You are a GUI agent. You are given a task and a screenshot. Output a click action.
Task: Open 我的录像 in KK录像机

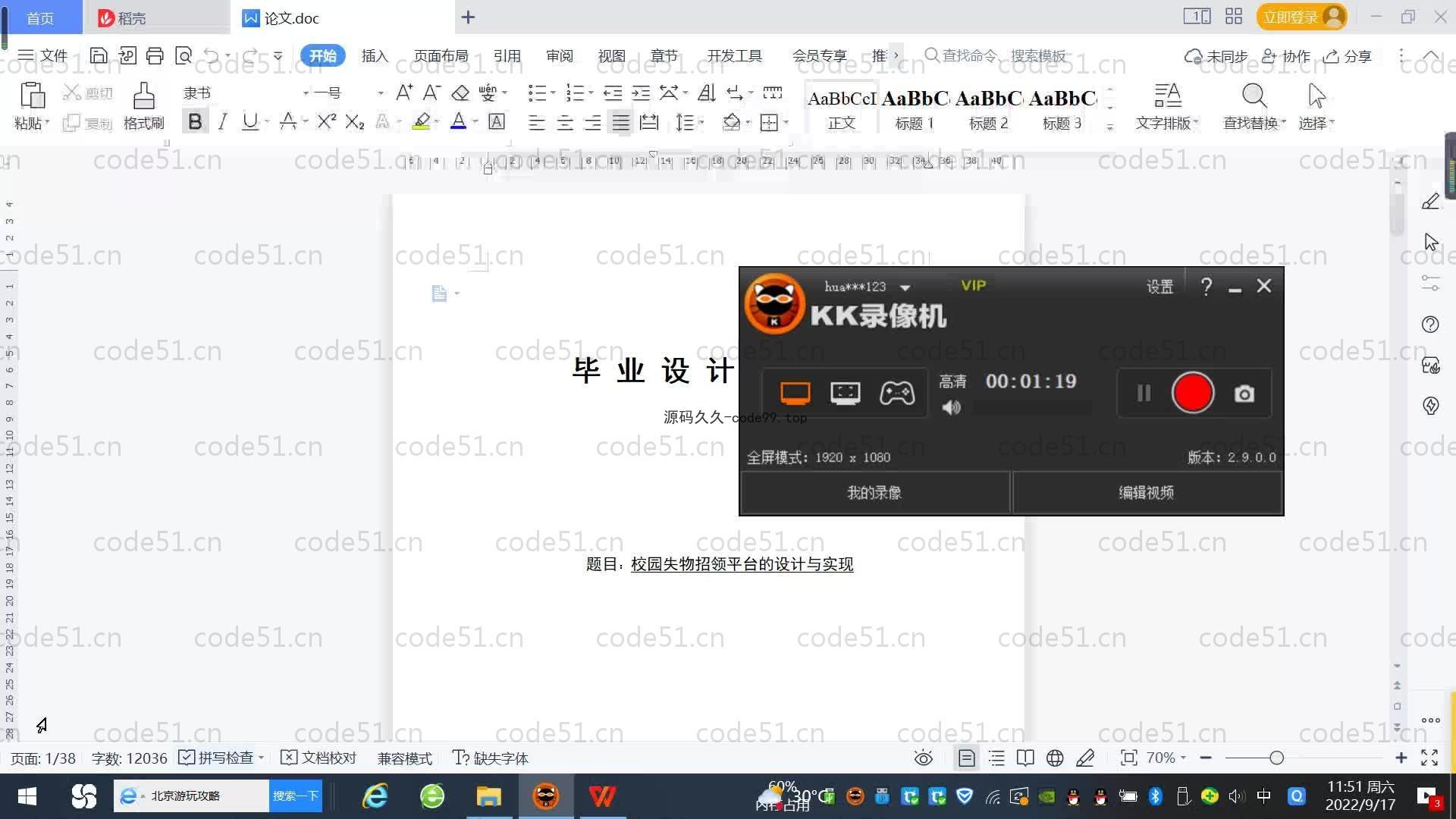tap(874, 493)
